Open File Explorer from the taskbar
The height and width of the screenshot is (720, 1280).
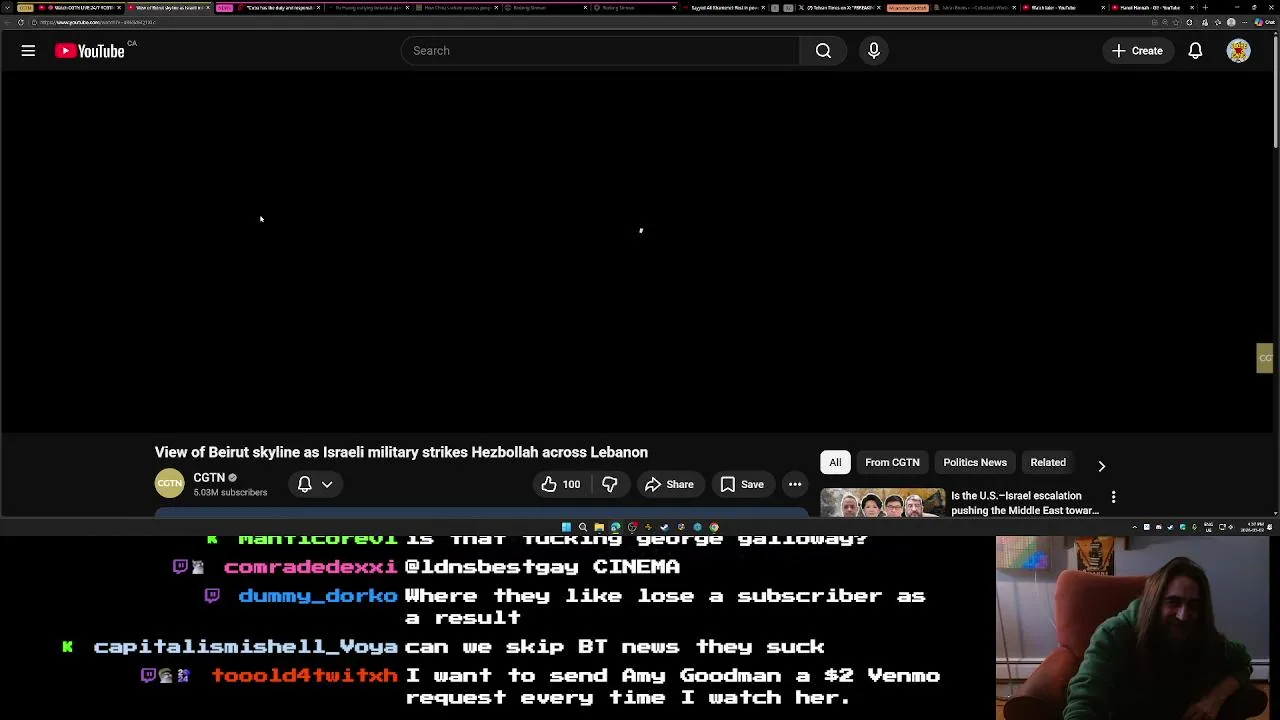pos(599,527)
